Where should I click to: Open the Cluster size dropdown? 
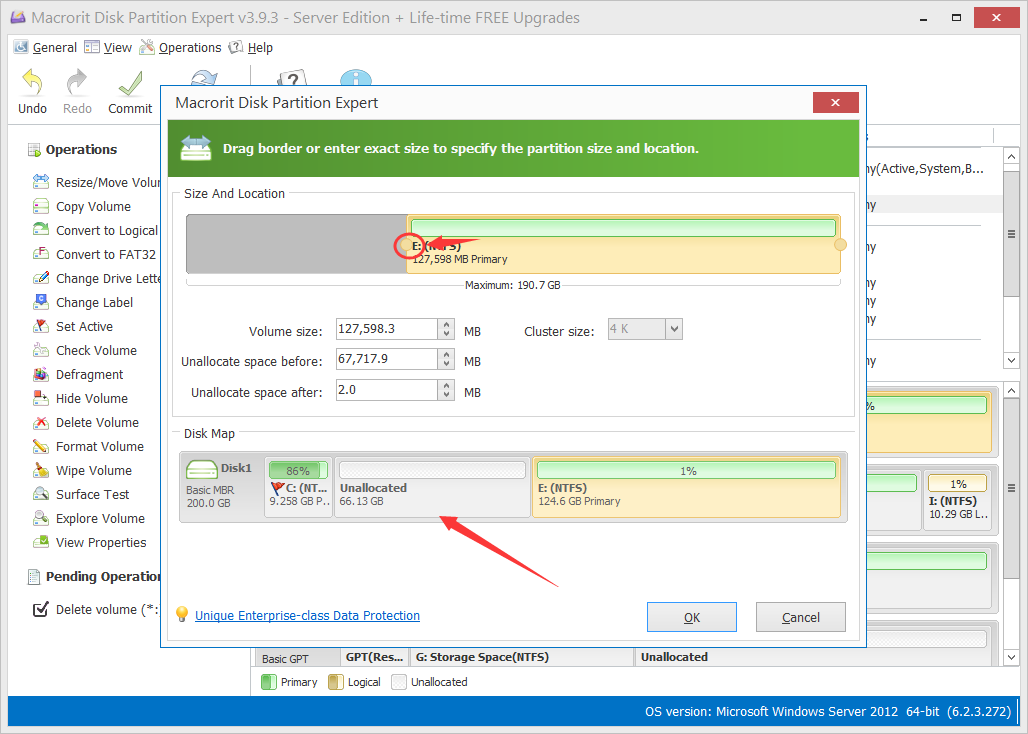[674, 329]
